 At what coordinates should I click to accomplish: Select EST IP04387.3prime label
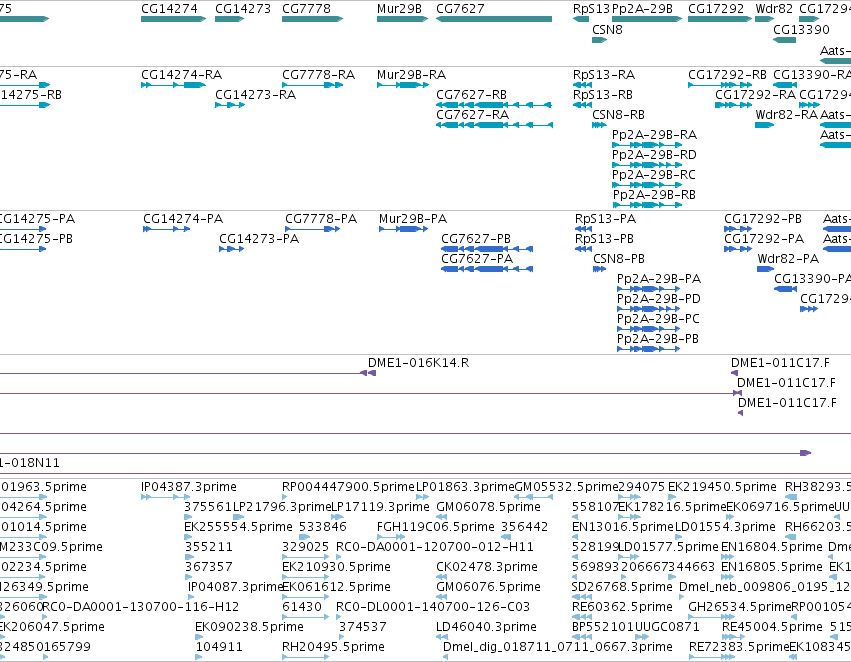(188, 487)
